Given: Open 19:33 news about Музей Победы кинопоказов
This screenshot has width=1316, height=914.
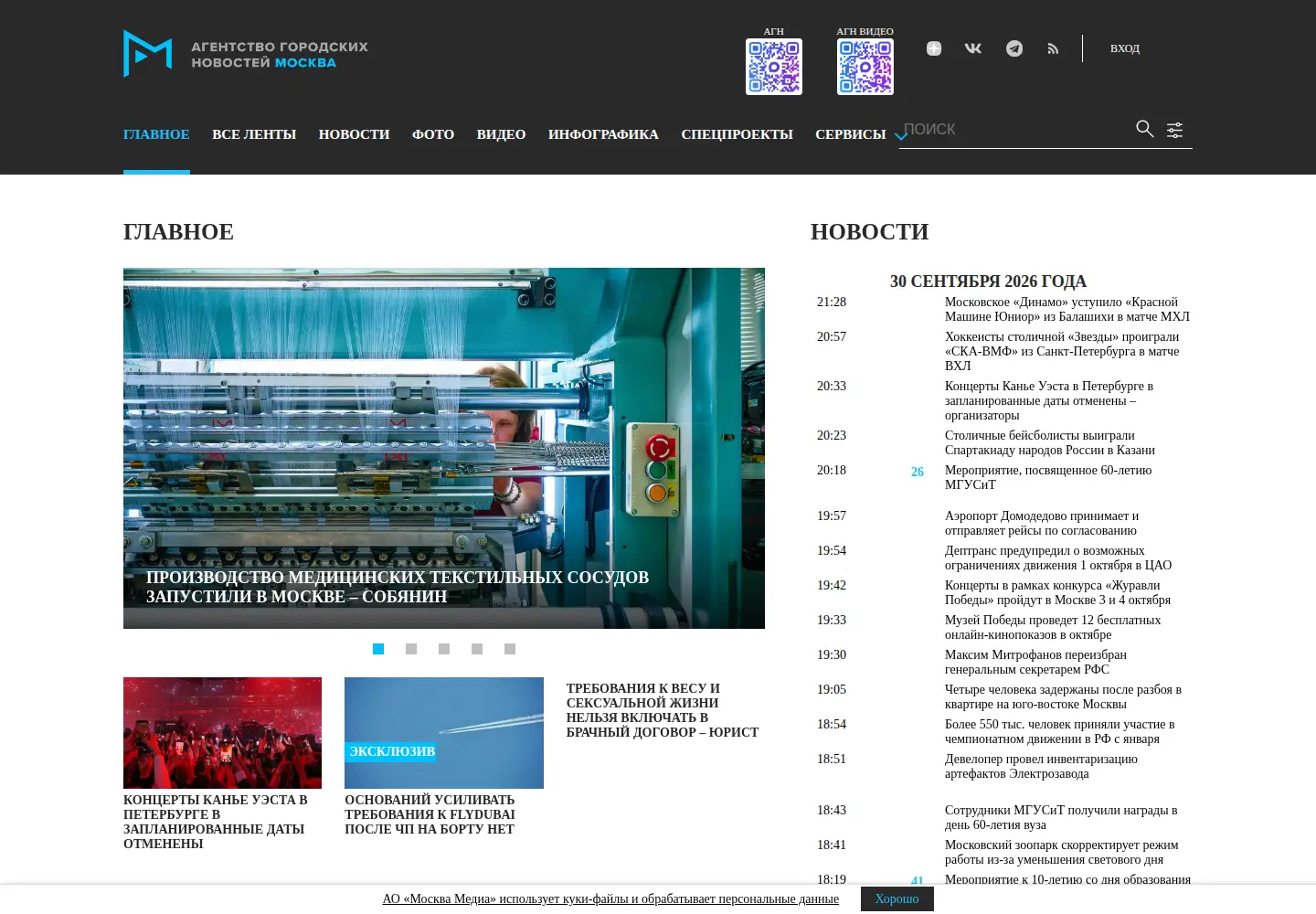Looking at the screenshot, I should [1053, 627].
